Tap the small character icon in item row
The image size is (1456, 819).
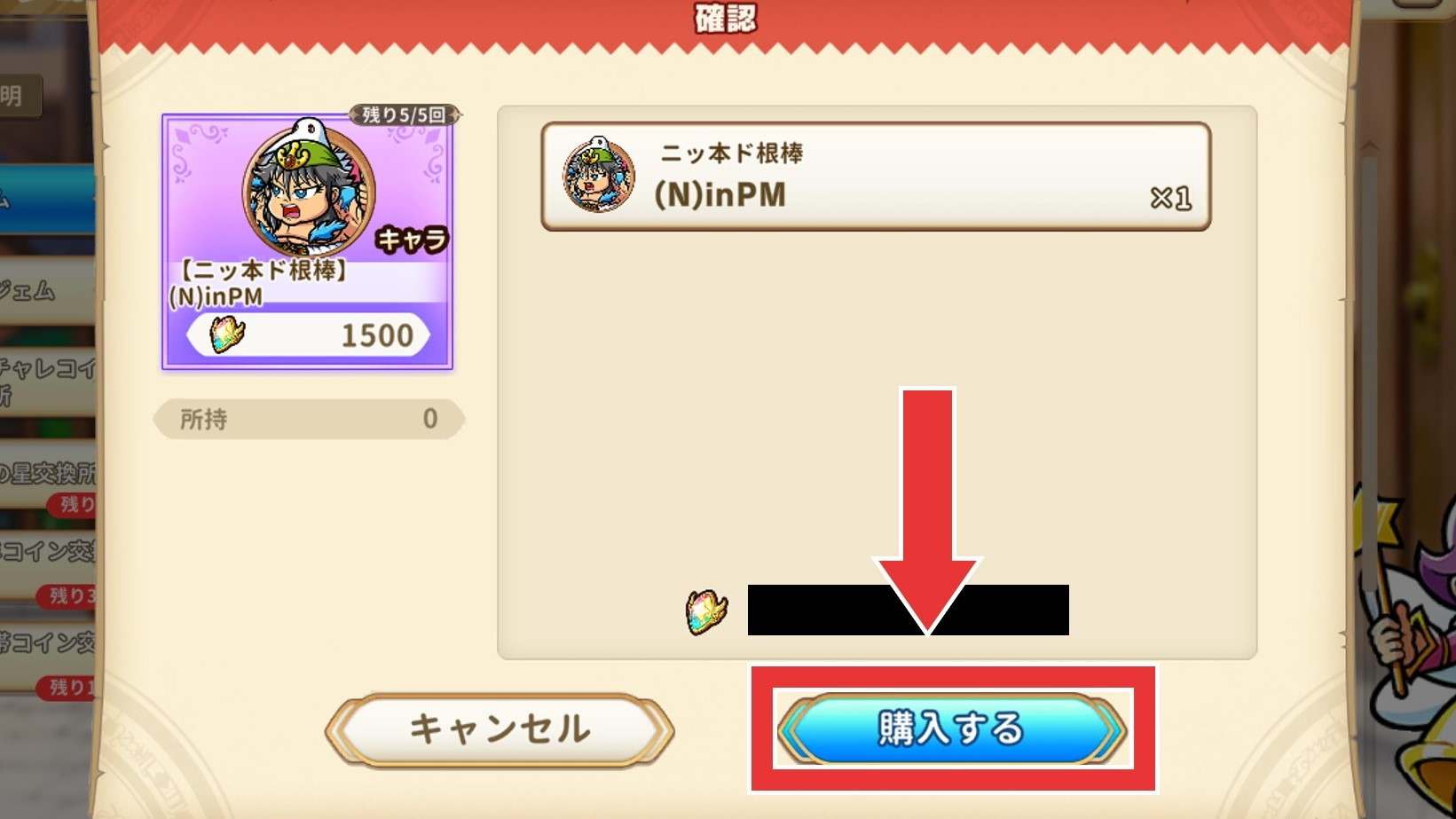pyautogui.click(x=599, y=175)
